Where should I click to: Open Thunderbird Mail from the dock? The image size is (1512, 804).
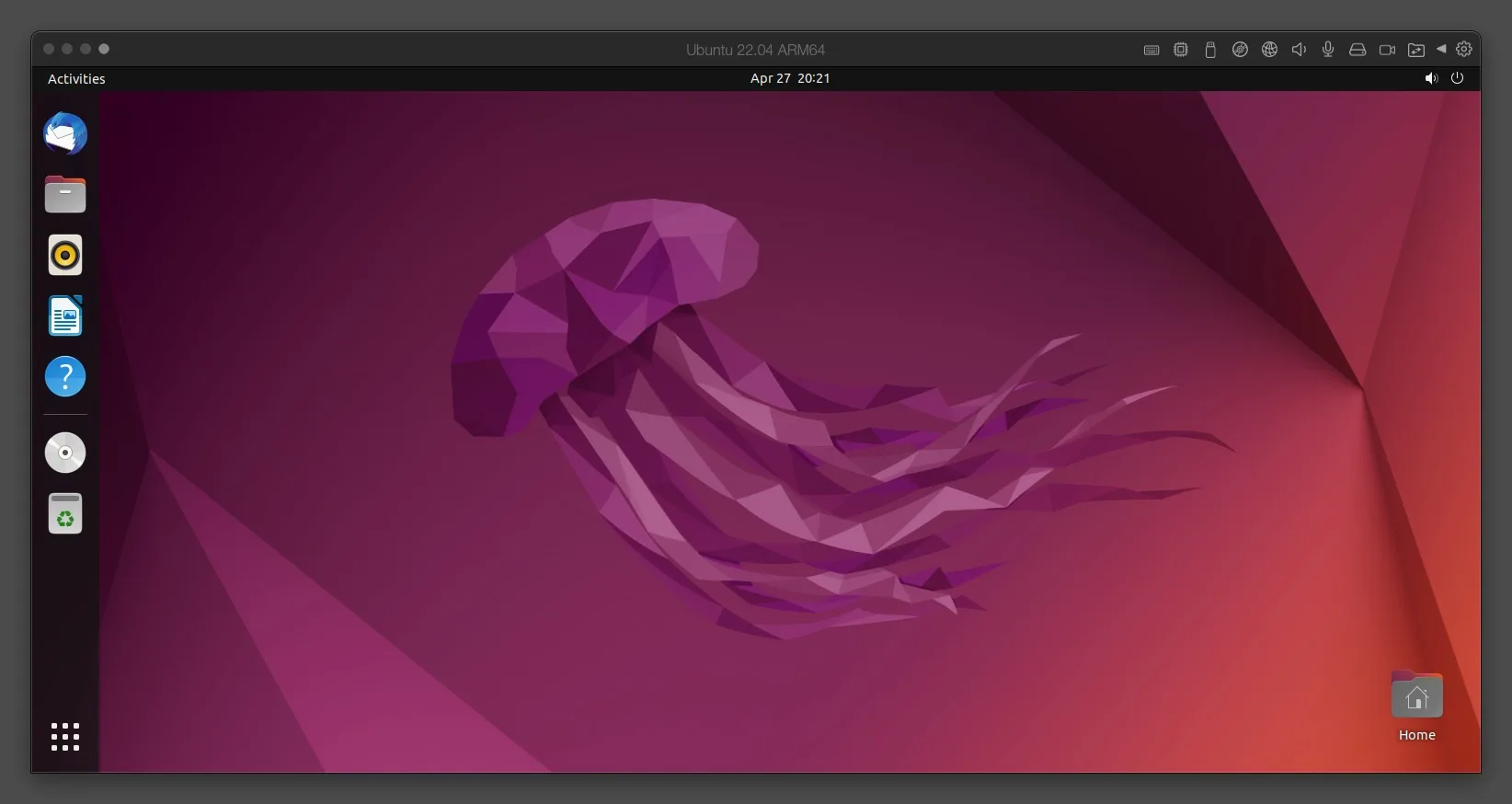pos(65,133)
